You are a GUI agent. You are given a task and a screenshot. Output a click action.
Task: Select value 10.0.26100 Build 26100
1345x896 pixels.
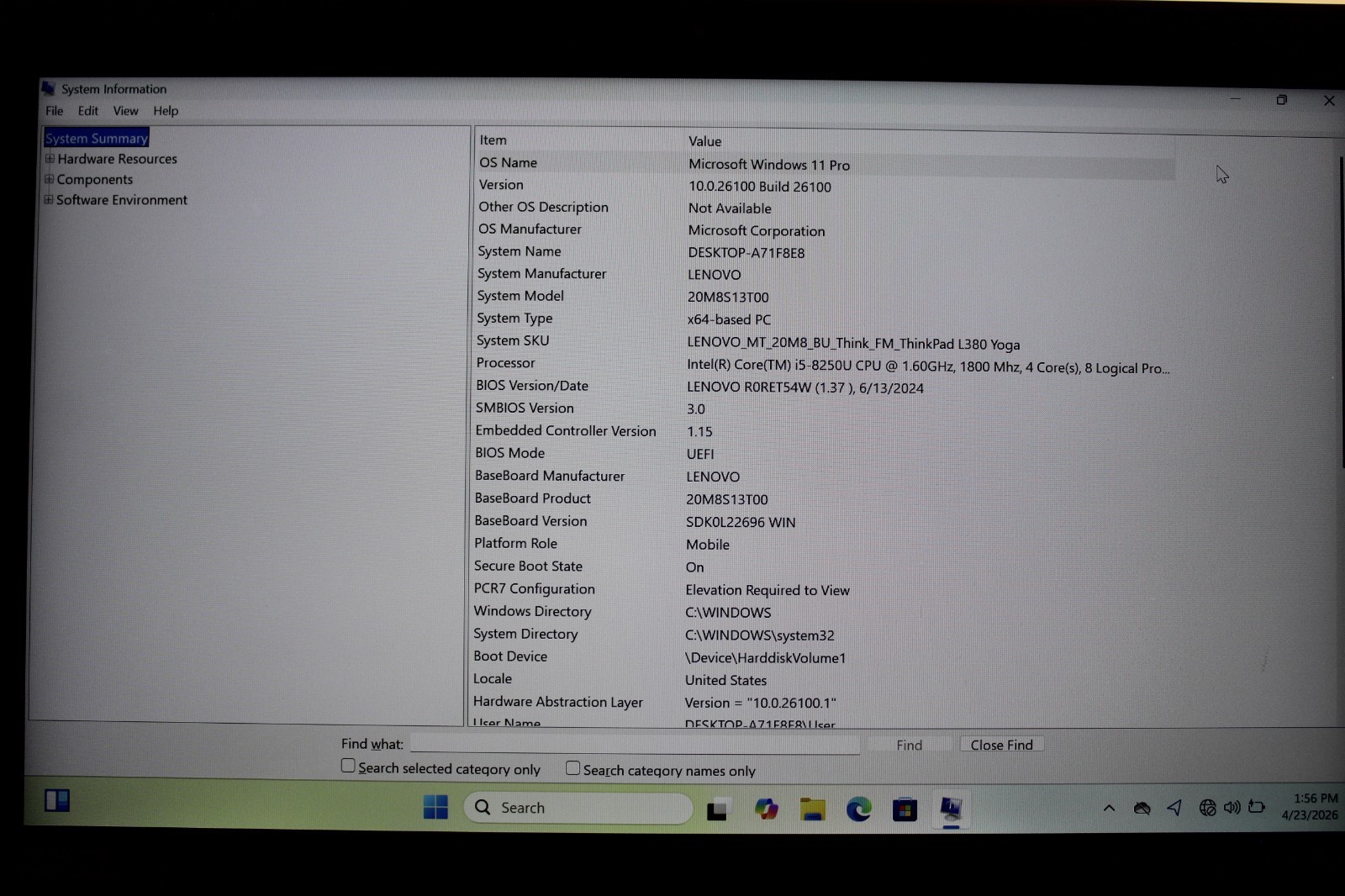tap(760, 187)
